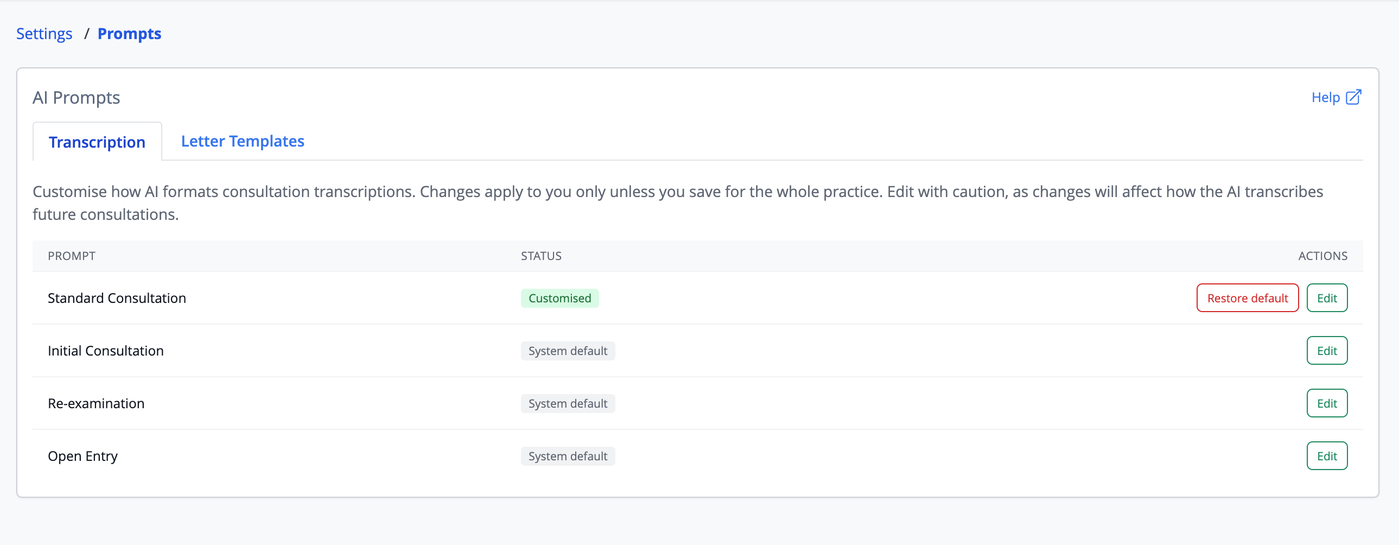Image resolution: width=1399 pixels, height=545 pixels.
Task: Restore default for Standard Consultation
Action: coord(1247,298)
